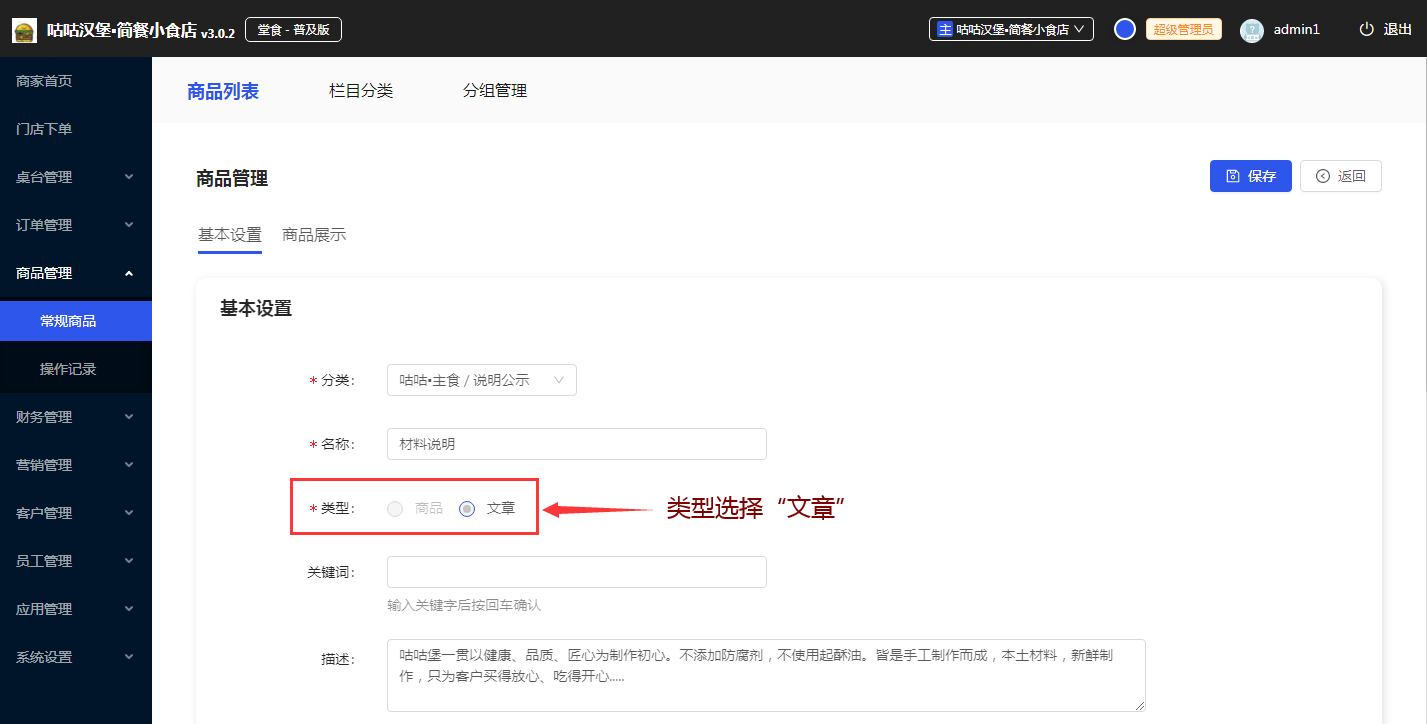Click the burger shop logo icon
The width and height of the screenshot is (1427, 724).
pyautogui.click(x=24, y=30)
